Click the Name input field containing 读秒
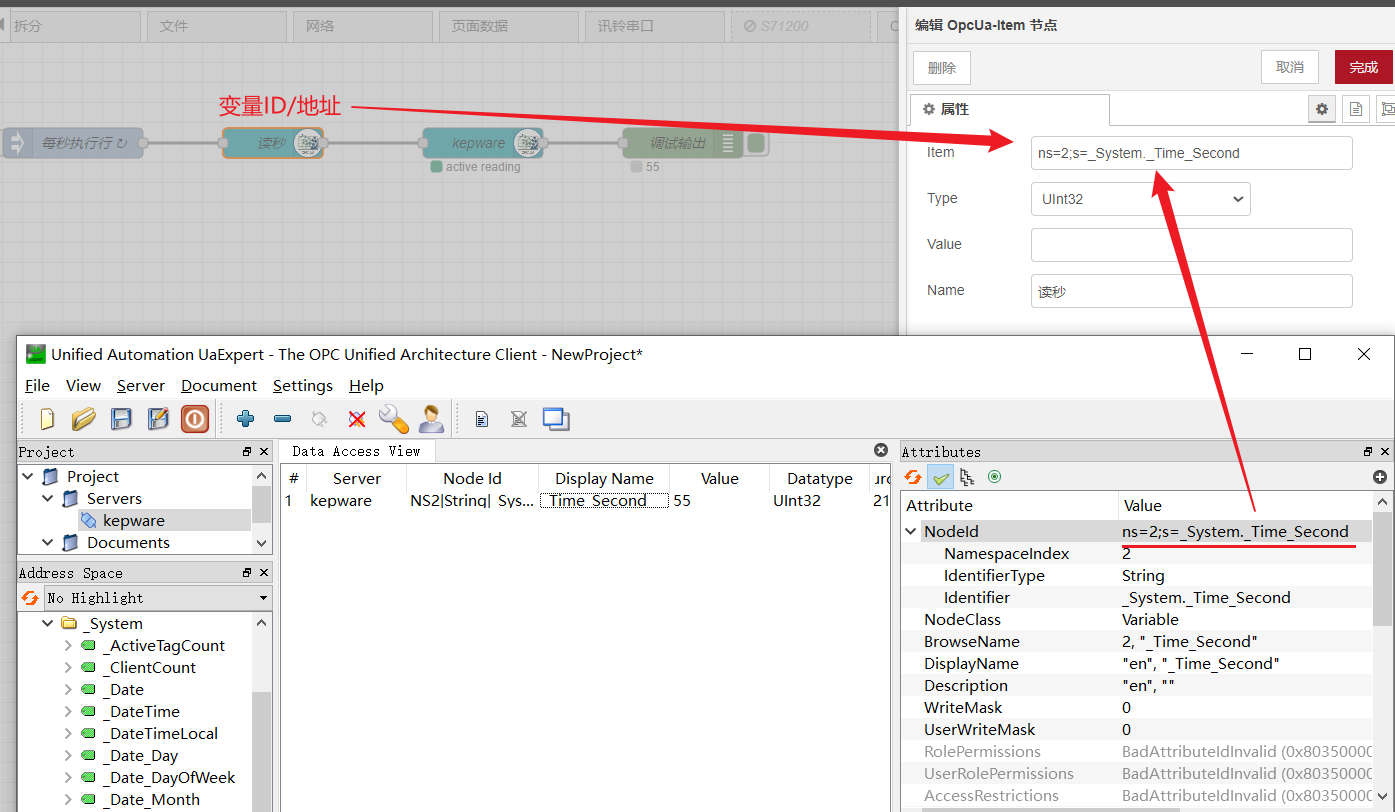Screen dimensions: 1395x812 [1191, 291]
